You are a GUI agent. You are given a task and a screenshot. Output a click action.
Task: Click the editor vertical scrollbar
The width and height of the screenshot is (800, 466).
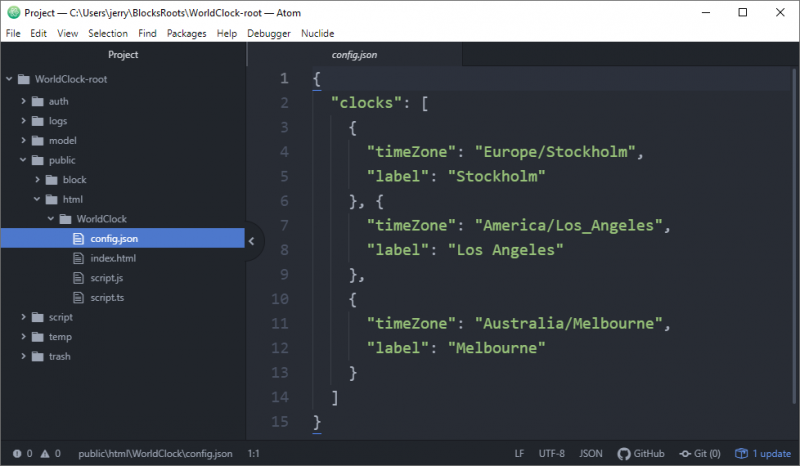coord(794,235)
